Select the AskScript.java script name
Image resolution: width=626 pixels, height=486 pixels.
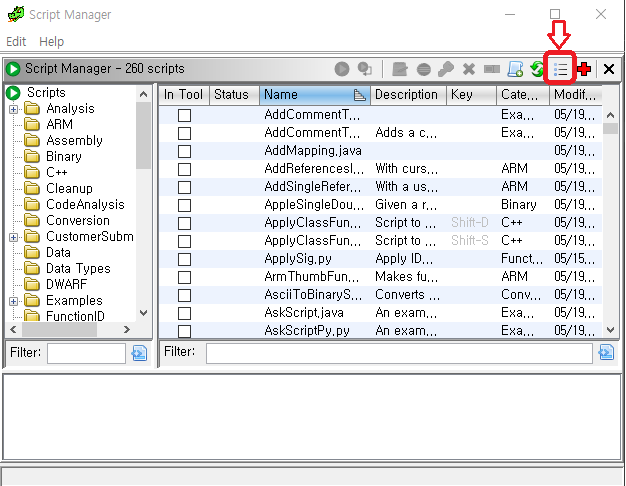(304, 313)
